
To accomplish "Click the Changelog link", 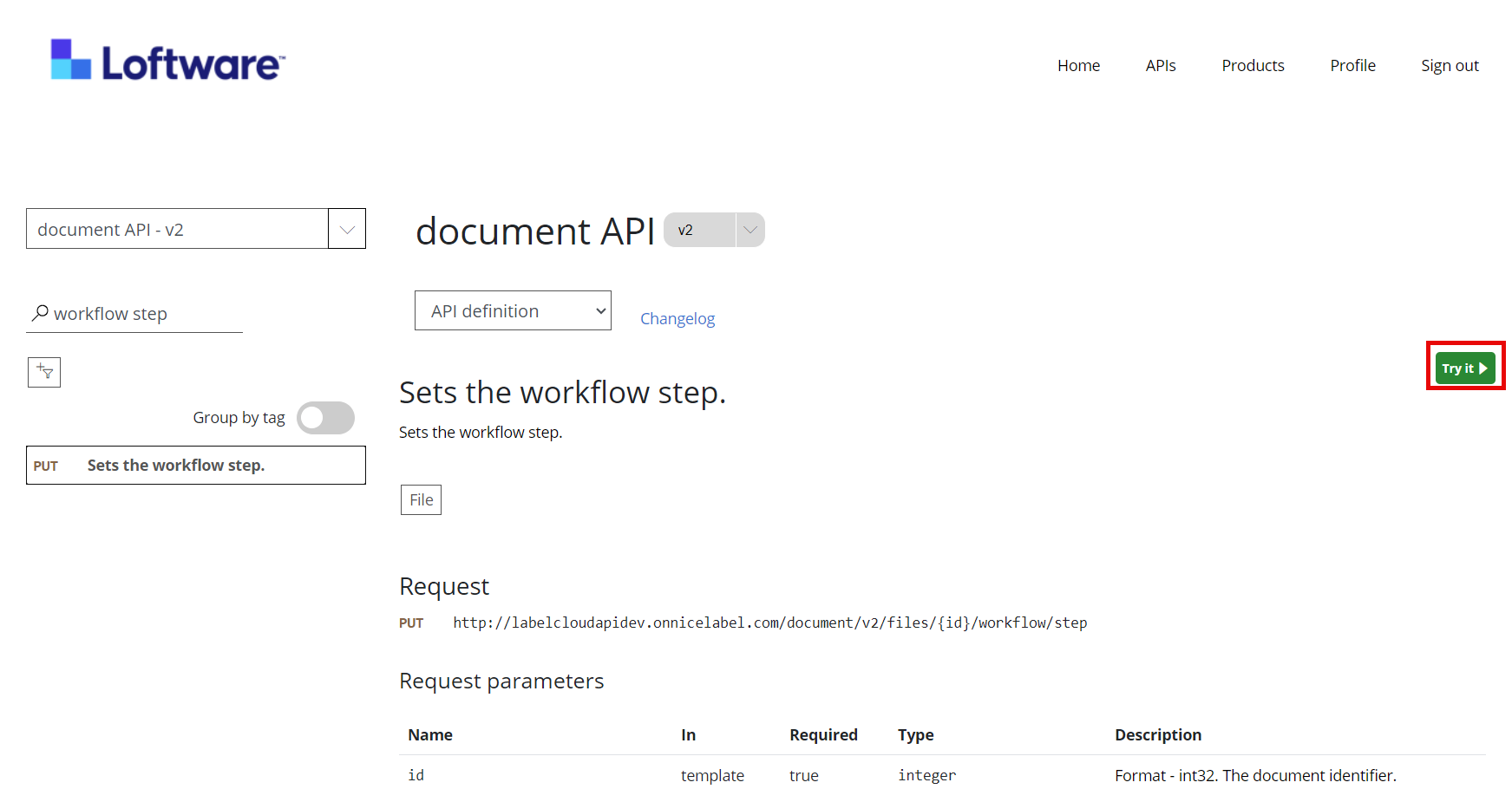I will tap(677, 318).
